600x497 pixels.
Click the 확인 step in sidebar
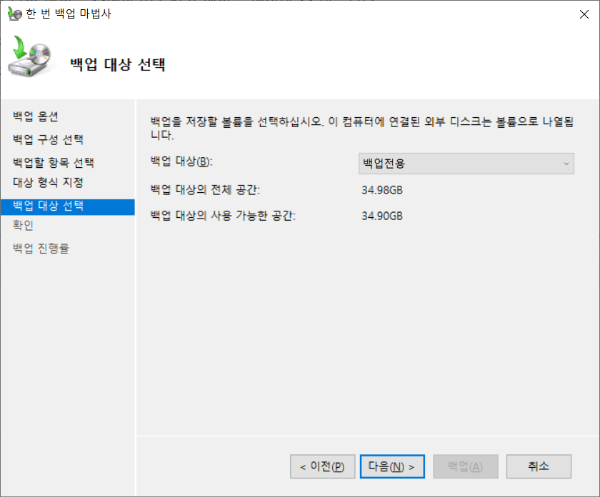(x=23, y=225)
